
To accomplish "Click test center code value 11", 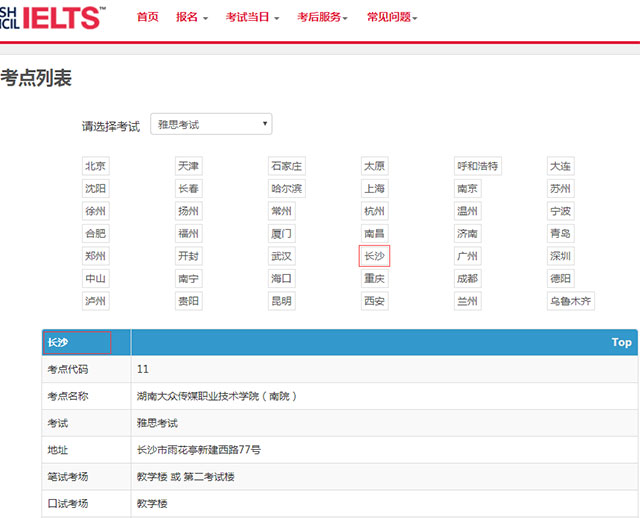I will pos(142,369).
